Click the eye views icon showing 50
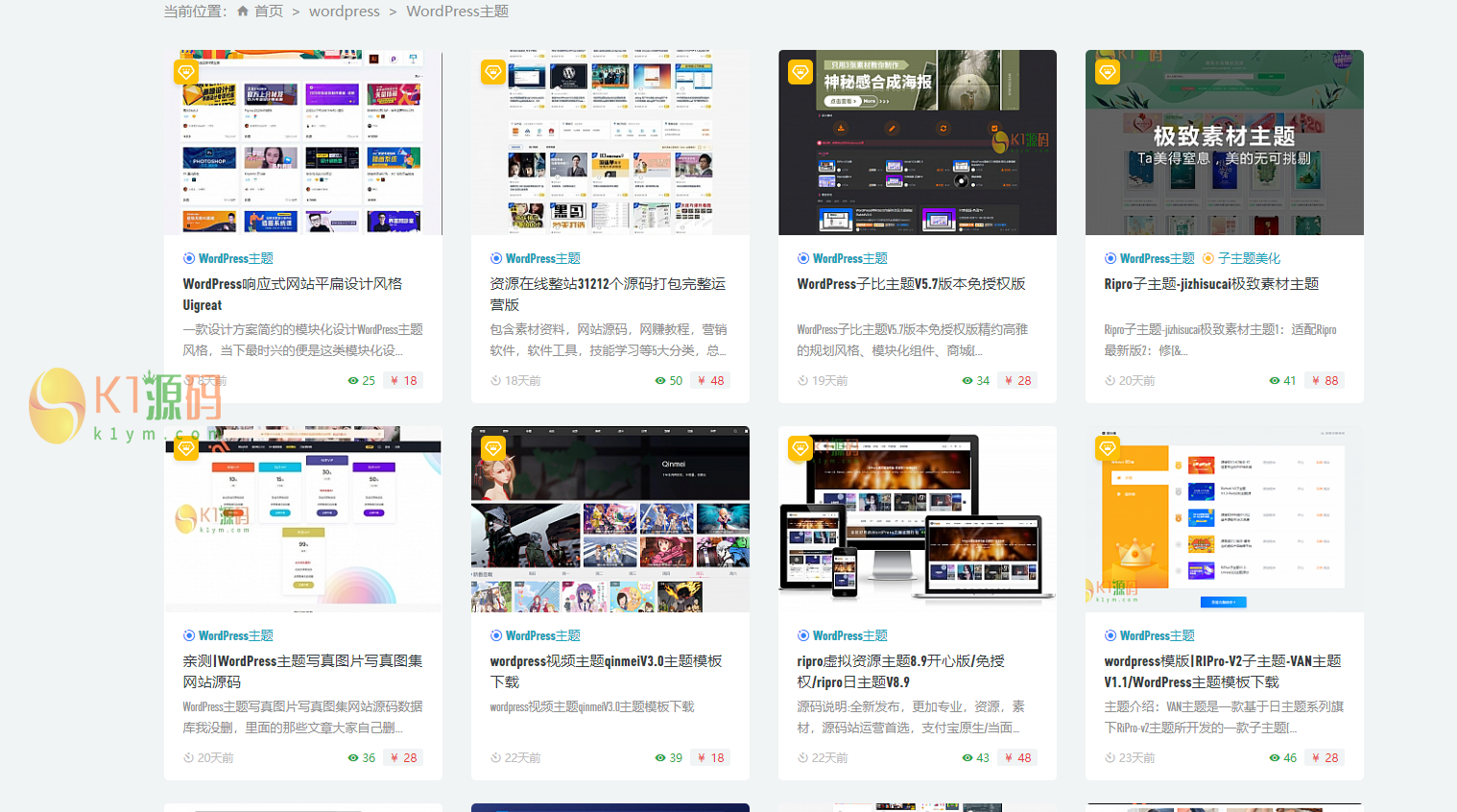Viewport: 1457px width, 812px height. pyautogui.click(x=660, y=381)
